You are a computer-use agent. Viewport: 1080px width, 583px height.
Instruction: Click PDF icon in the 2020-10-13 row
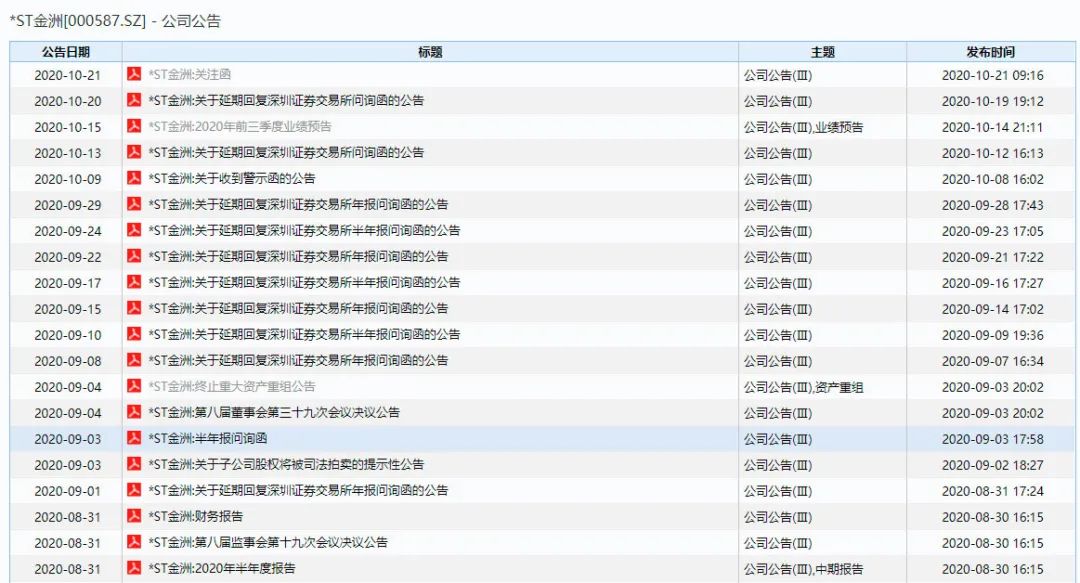click(134, 152)
